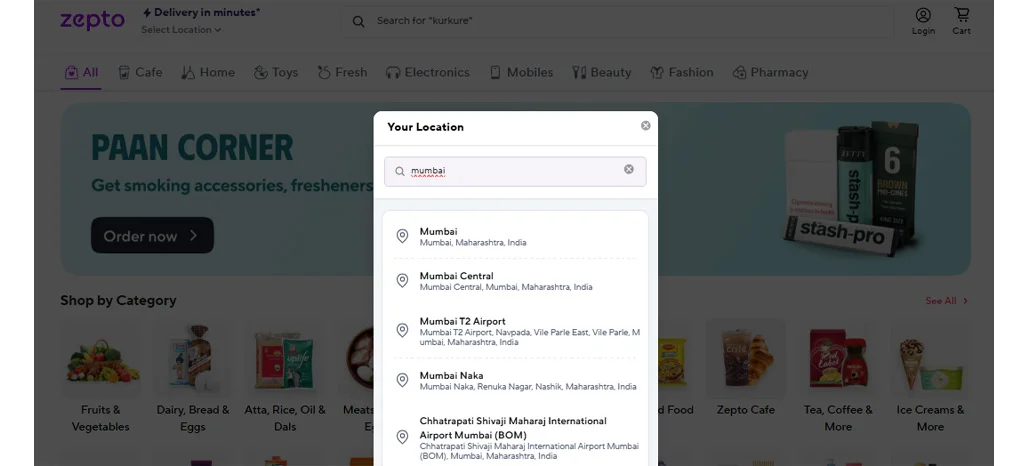The image size is (1026, 466).
Task: Switch to the Fashion tab
Action: (681, 73)
